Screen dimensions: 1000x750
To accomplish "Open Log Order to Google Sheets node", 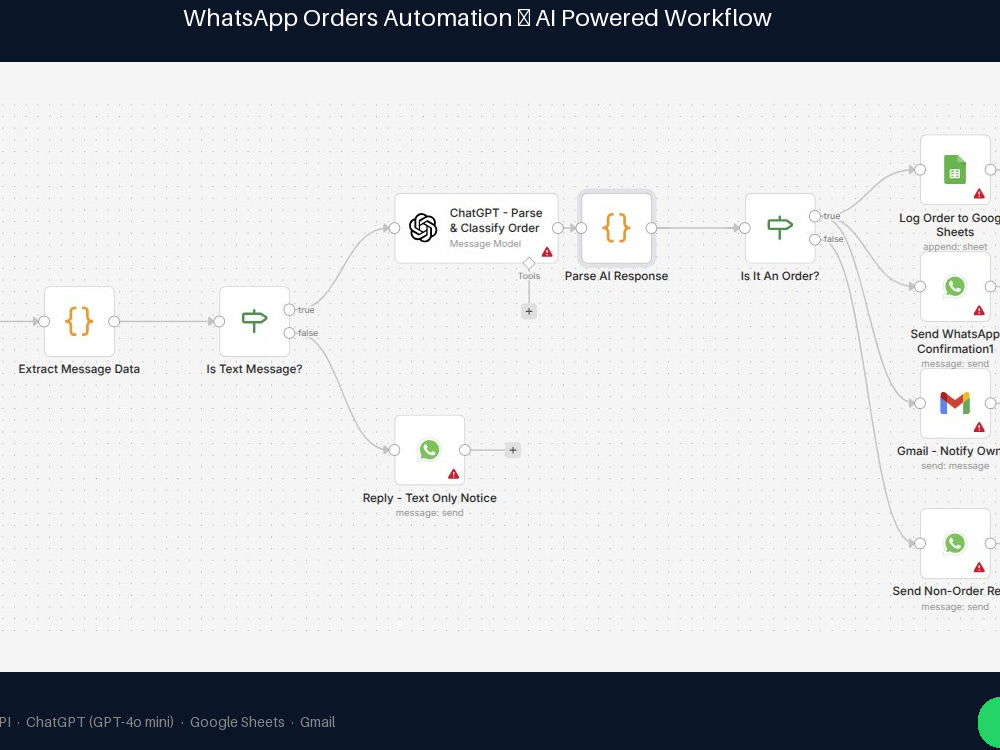I will (x=955, y=170).
